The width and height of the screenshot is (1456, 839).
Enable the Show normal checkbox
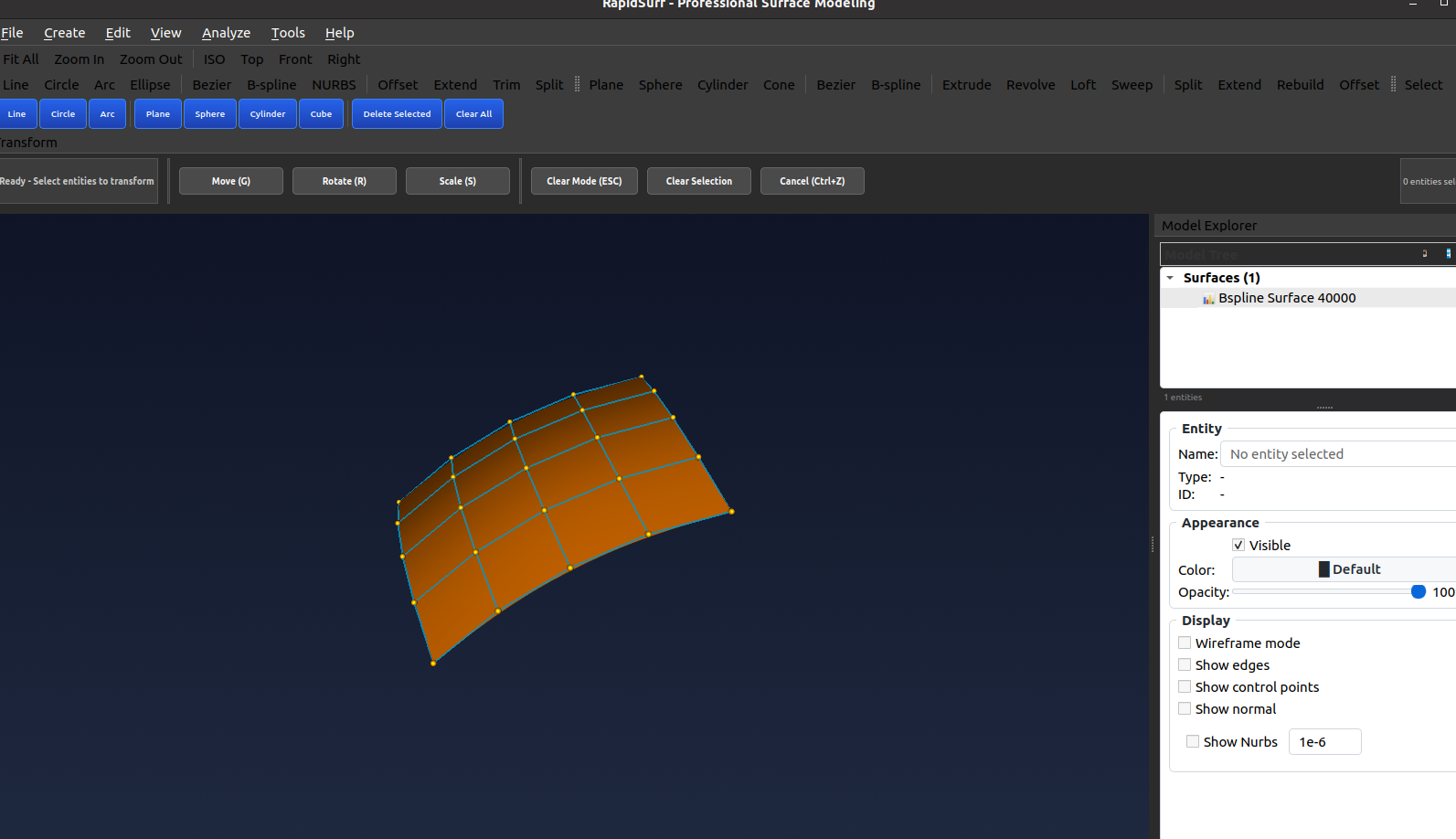tap(1185, 709)
